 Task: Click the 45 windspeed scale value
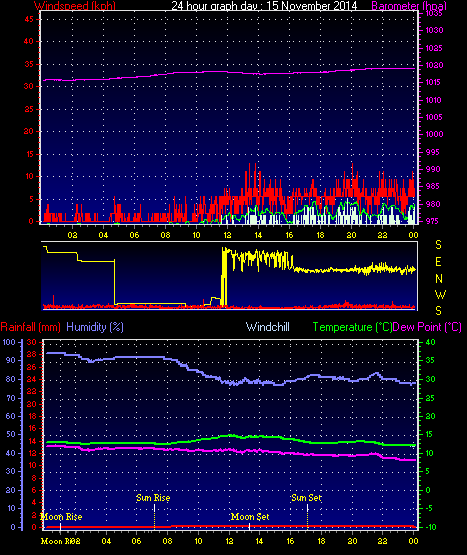click(x=29, y=19)
